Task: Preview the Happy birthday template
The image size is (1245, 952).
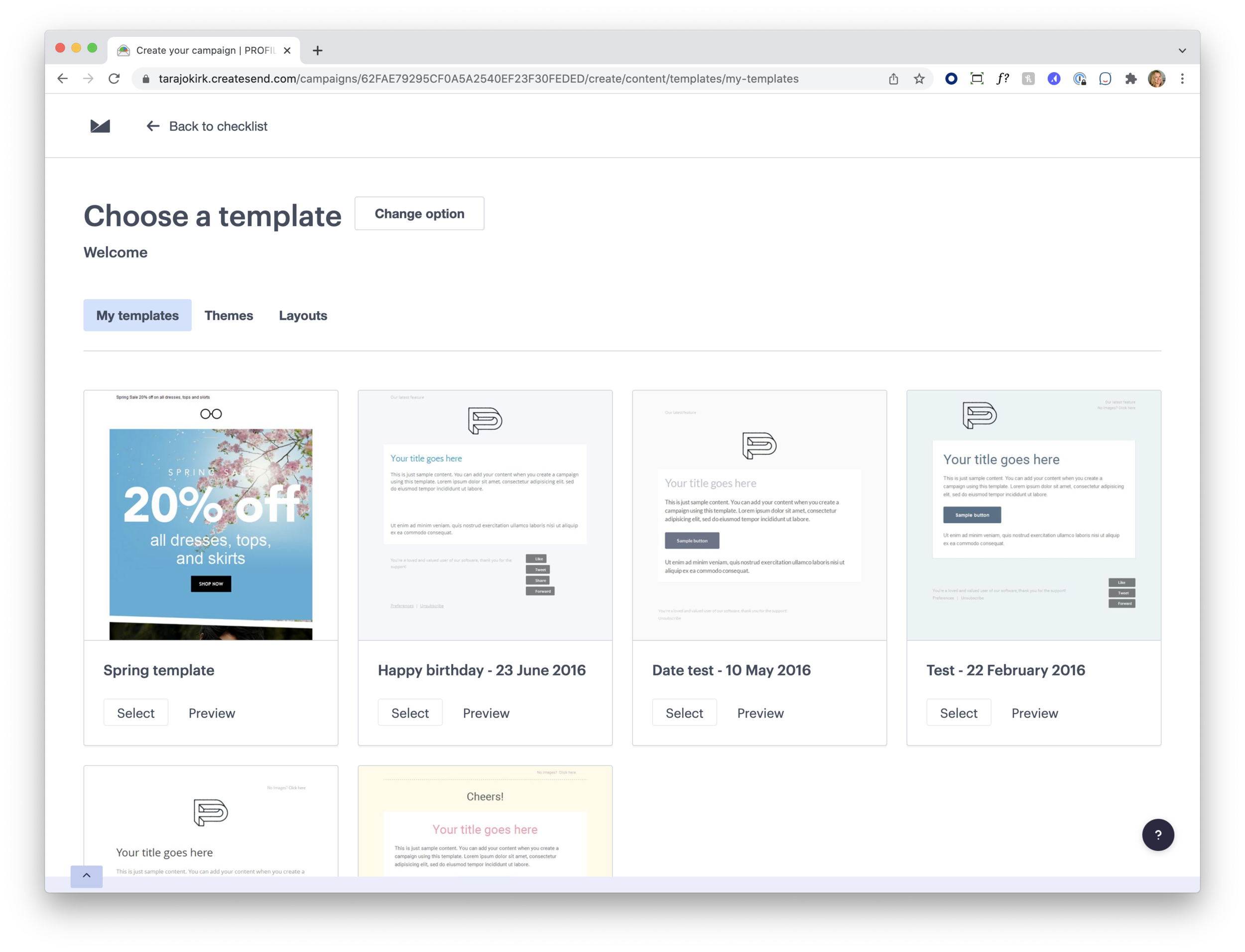Action: (486, 713)
